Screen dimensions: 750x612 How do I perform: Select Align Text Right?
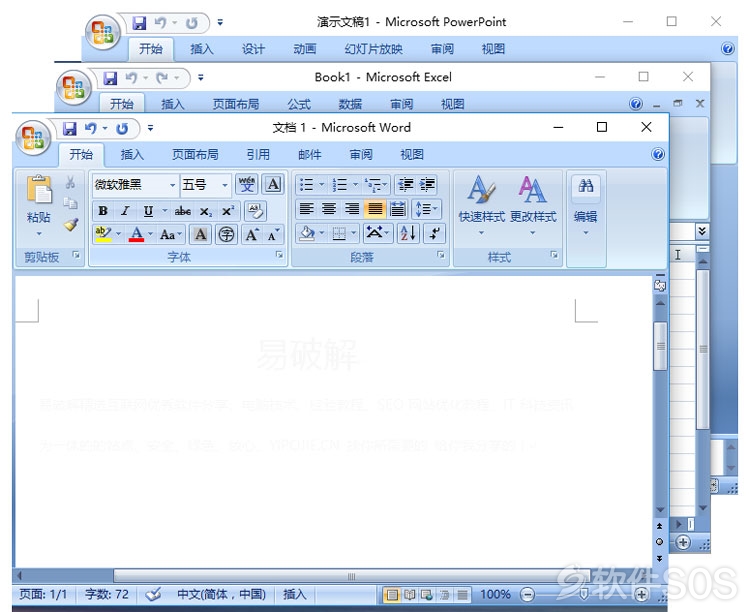352,209
